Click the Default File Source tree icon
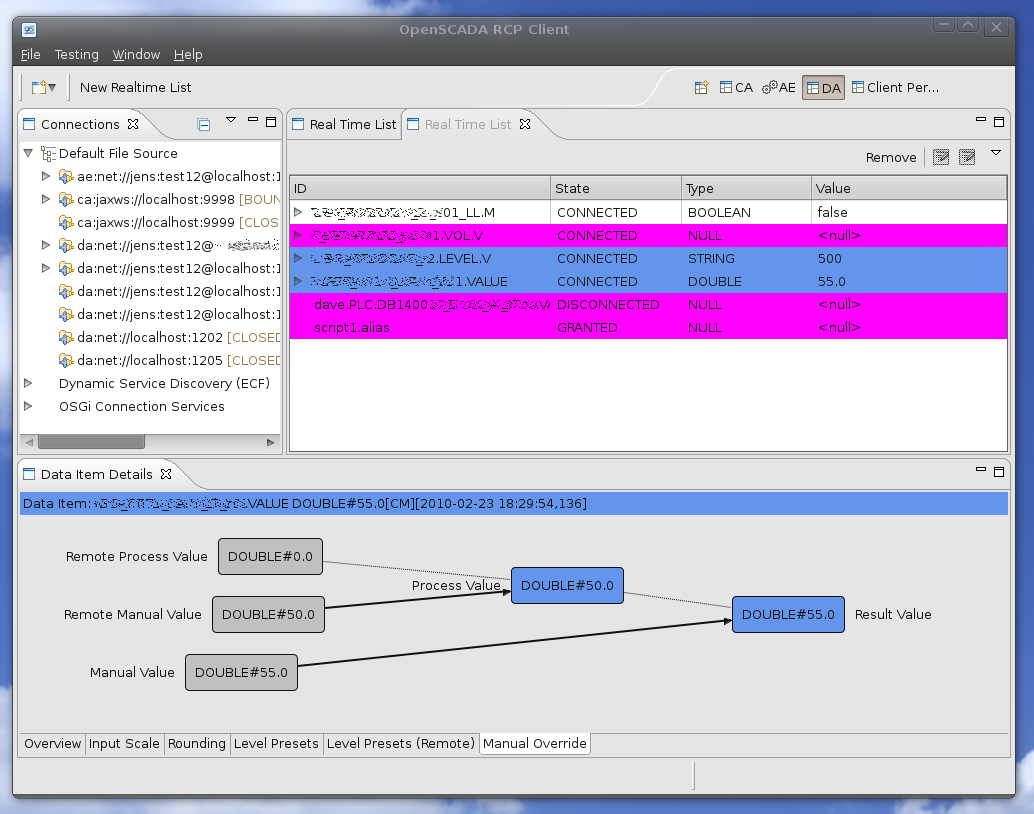The height and width of the screenshot is (814, 1034). tap(48, 154)
